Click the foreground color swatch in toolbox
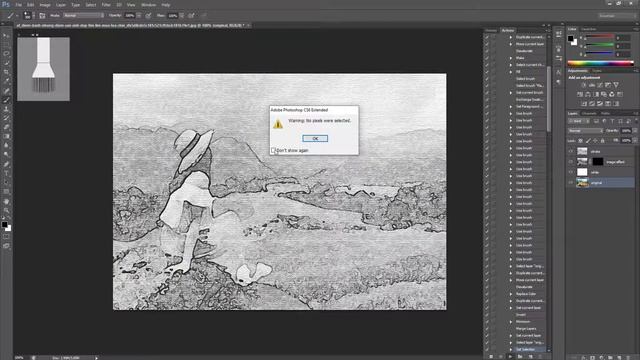 (x=4, y=224)
